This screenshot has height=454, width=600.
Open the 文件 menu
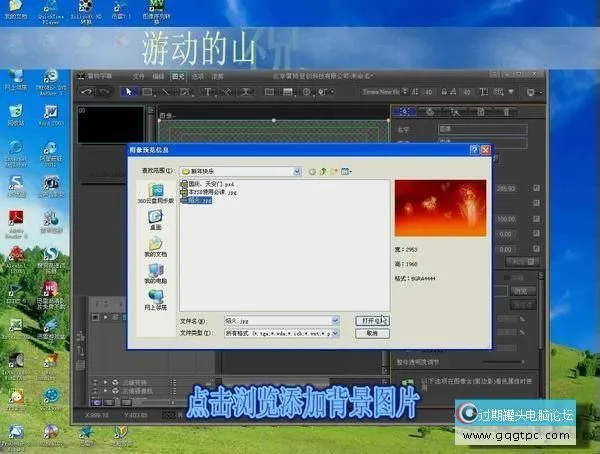(138, 76)
